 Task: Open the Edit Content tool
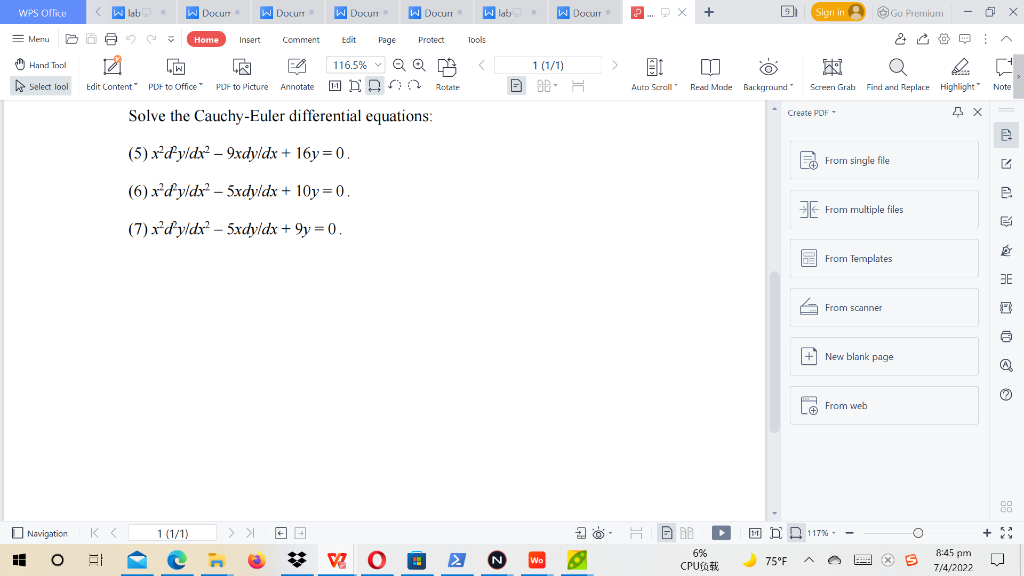[x=110, y=72]
